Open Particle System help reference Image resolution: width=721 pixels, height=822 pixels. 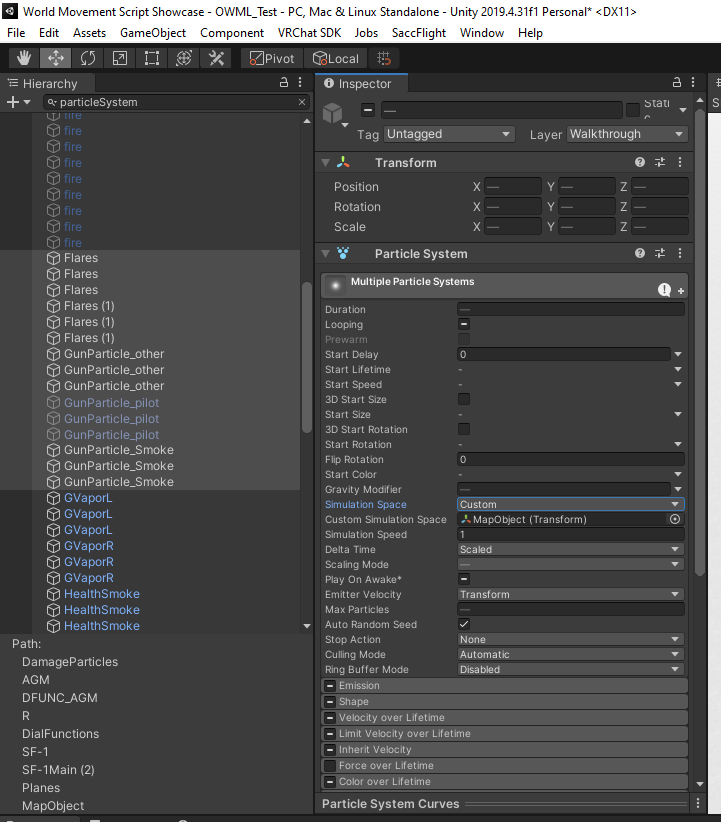click(x=640, y=253)
